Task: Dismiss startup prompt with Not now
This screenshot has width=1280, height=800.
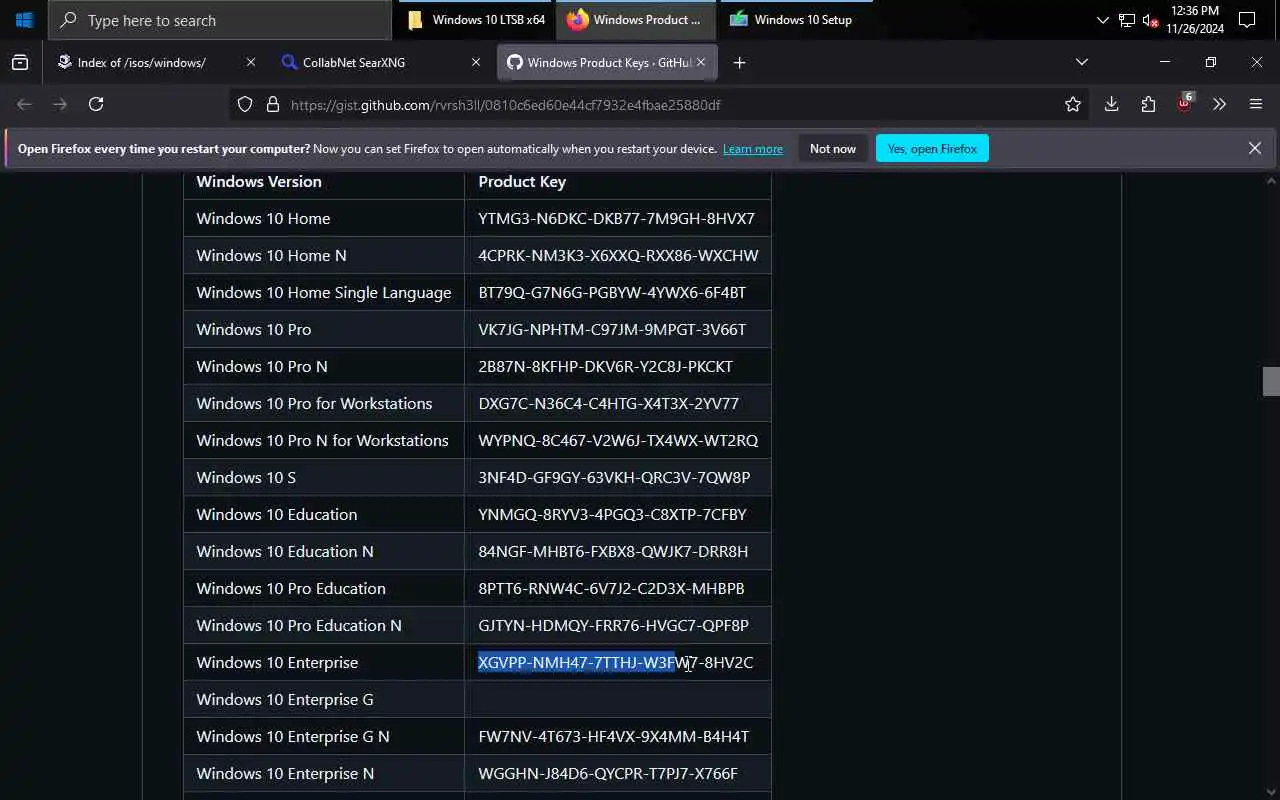Action: coord(833,148)
